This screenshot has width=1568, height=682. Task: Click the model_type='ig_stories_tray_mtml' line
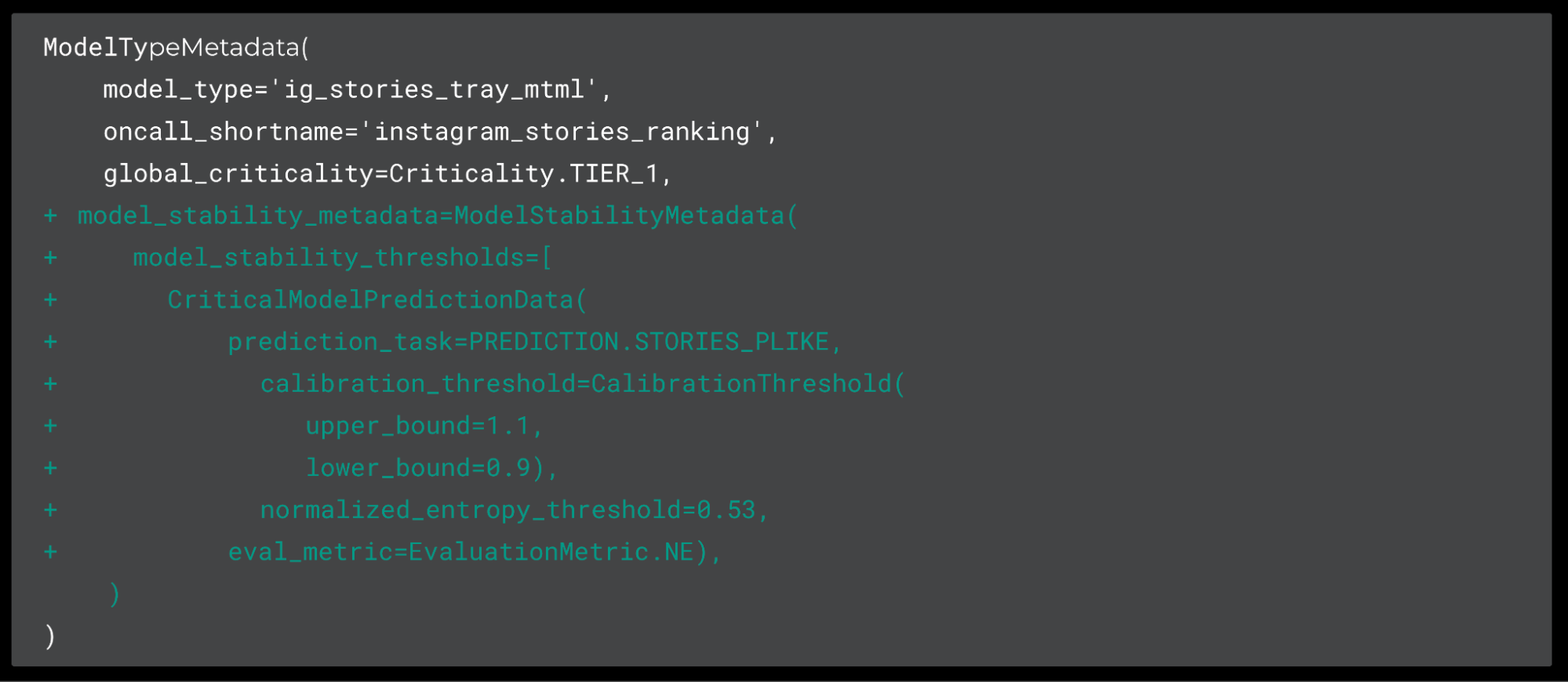click(357, 89)
